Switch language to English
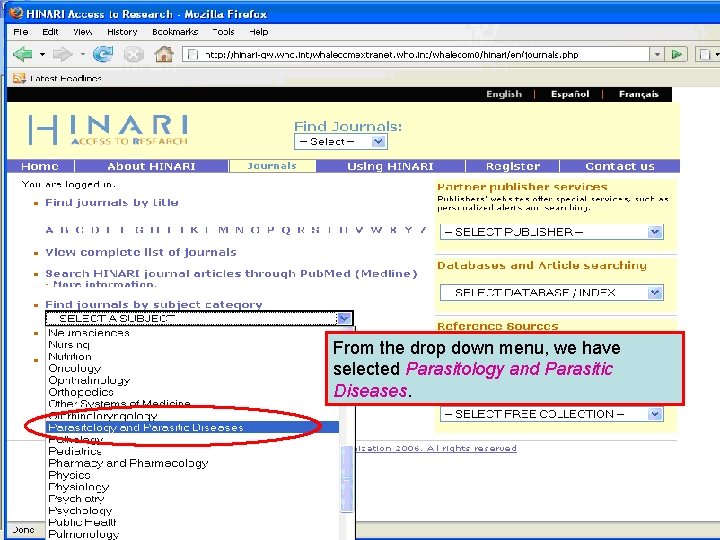This screenshot has height=540, width=720. tap(504, 94)
